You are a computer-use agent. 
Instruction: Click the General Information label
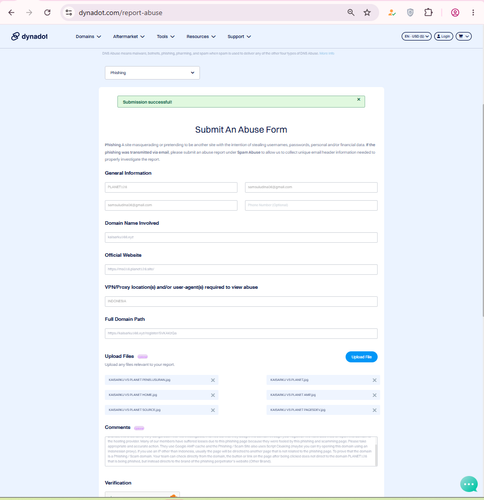point(128,173)
